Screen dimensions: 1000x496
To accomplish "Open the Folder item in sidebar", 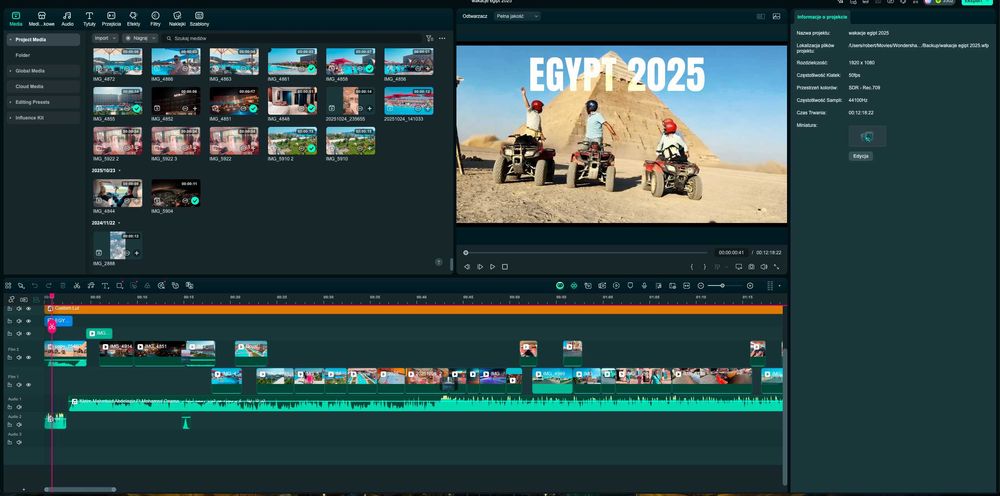I will (43, 55).
